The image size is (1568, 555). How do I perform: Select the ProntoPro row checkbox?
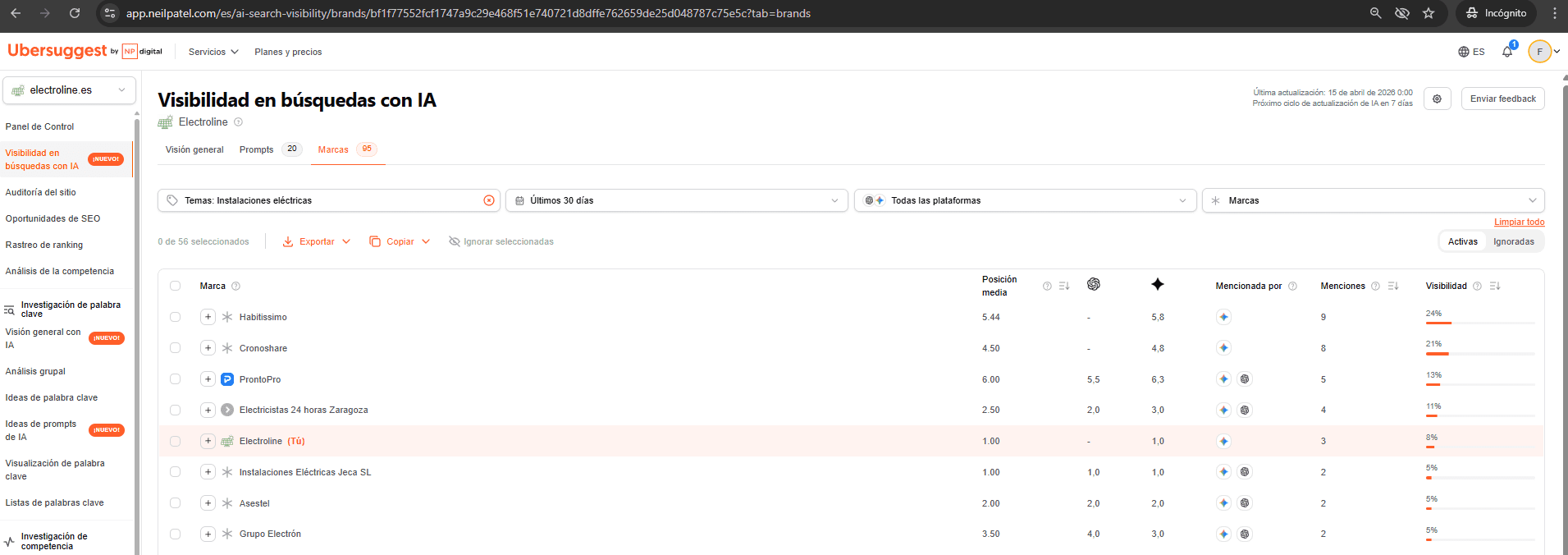tap(175, 379)
